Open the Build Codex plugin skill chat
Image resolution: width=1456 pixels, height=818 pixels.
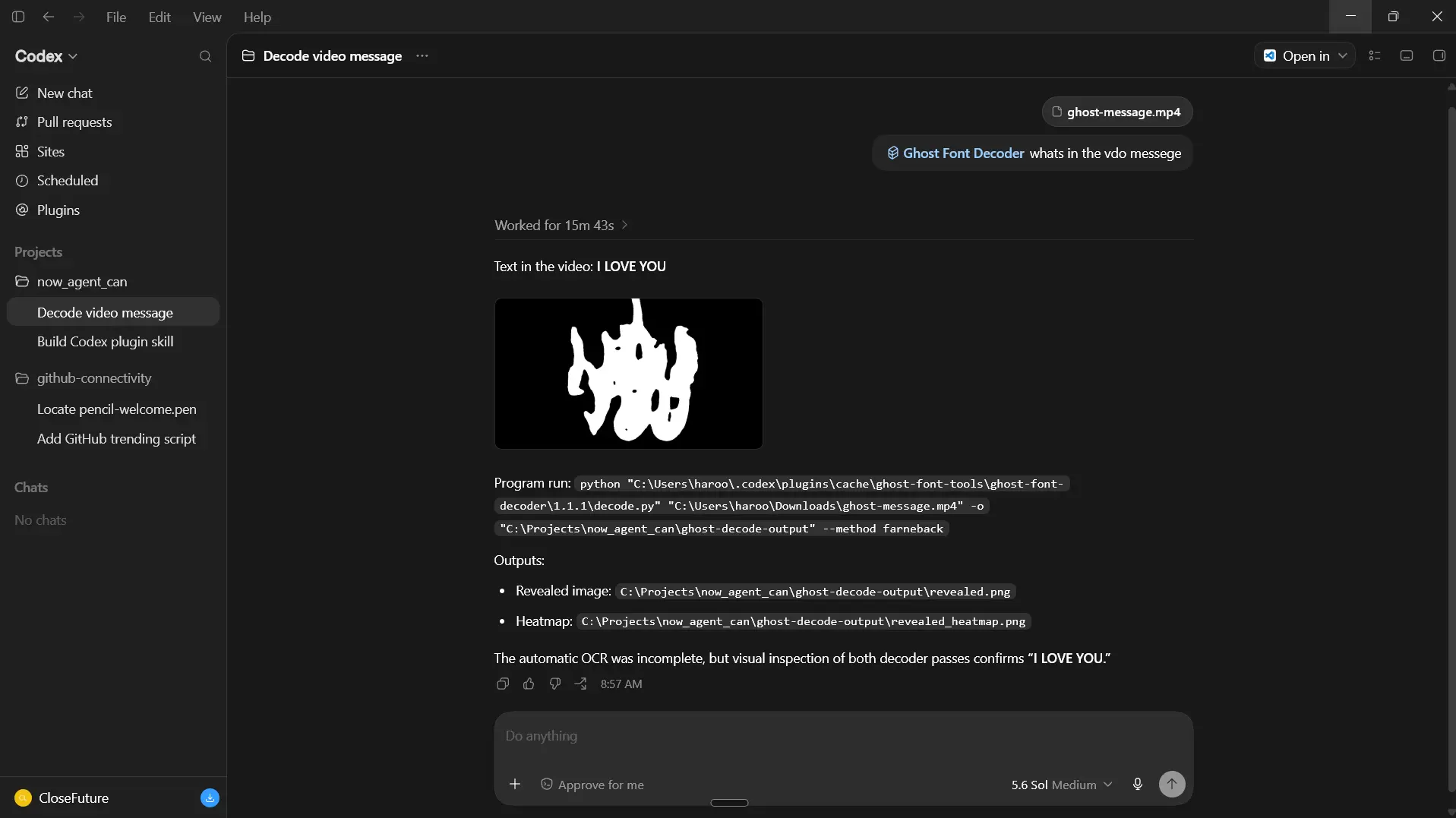tap(113, 341)
